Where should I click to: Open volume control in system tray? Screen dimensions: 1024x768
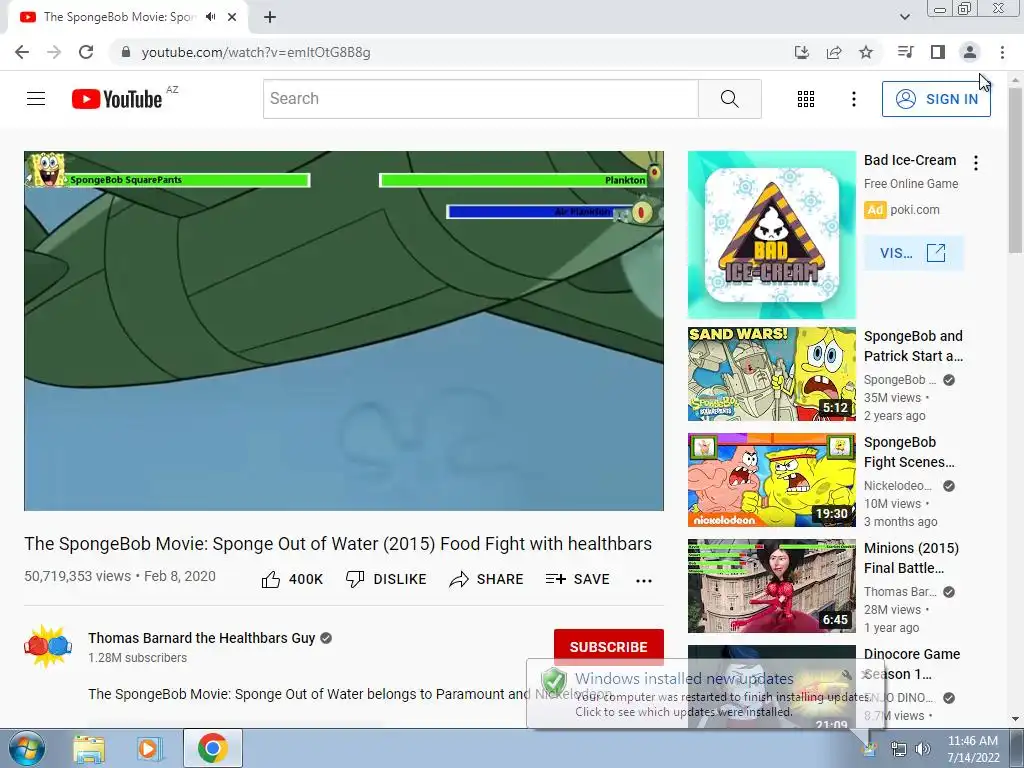pos(923,749)
